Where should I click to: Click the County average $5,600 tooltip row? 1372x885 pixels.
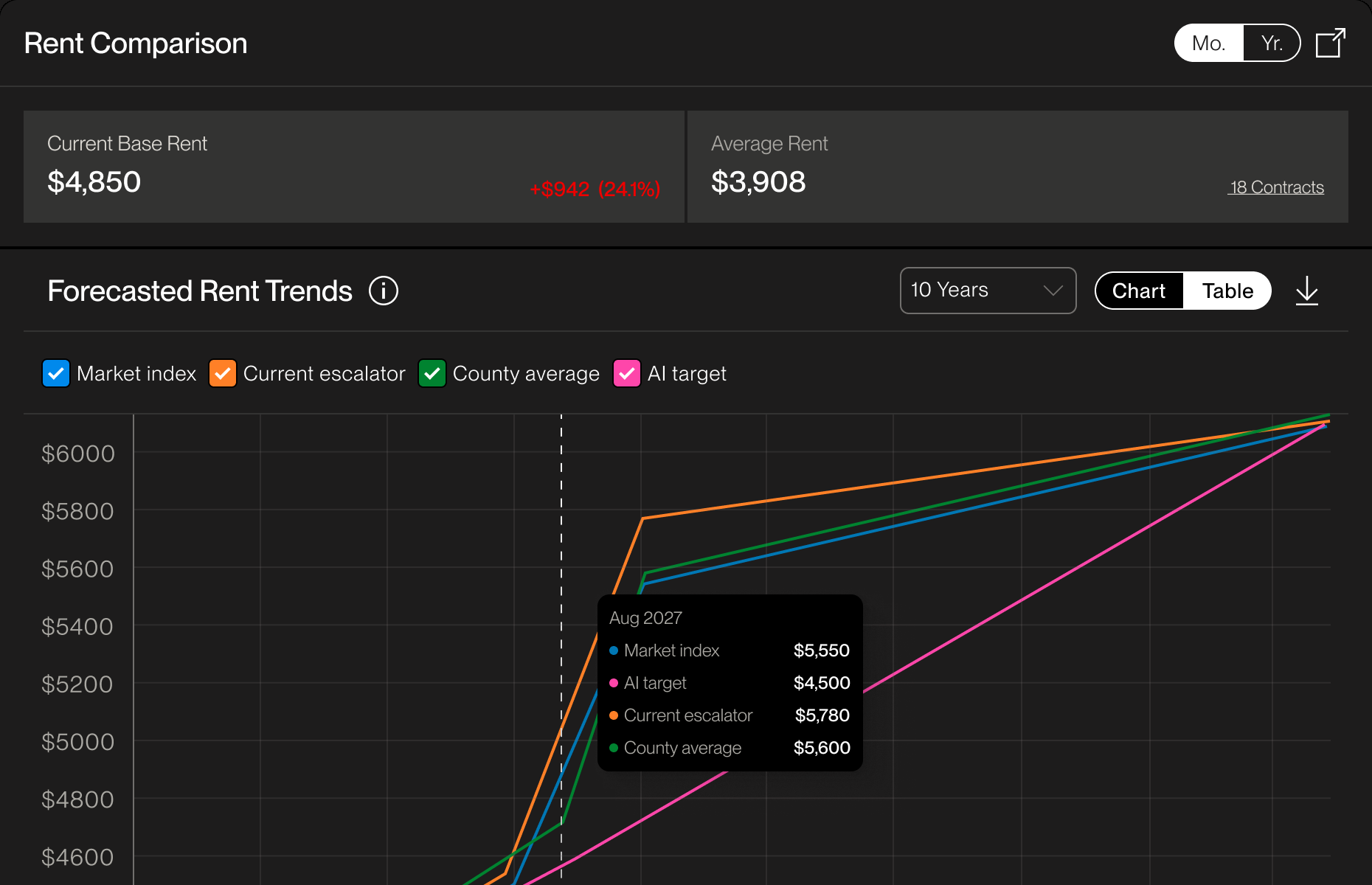730,748
